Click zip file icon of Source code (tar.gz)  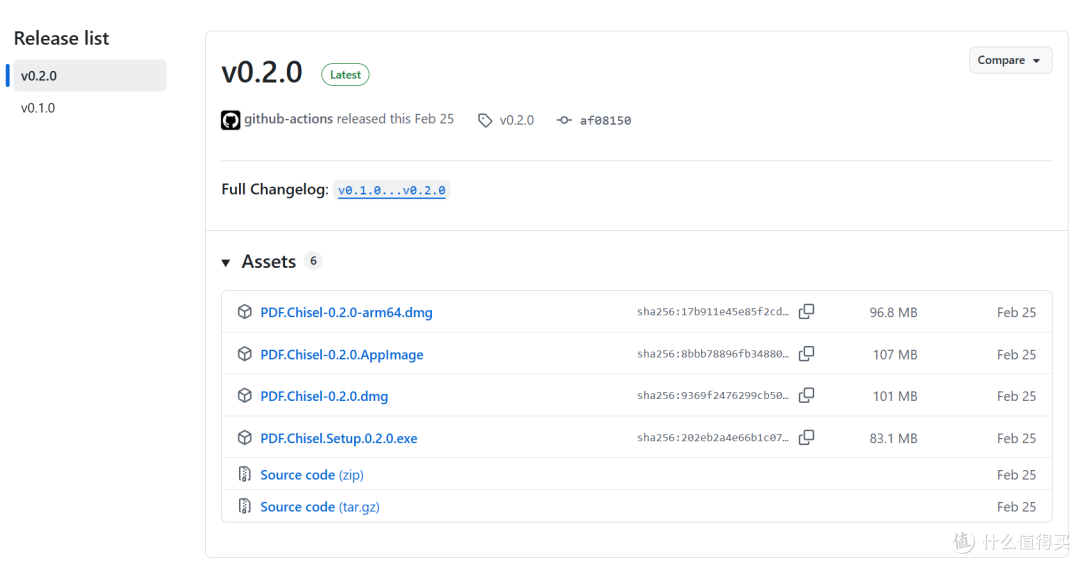coord(245,506)
